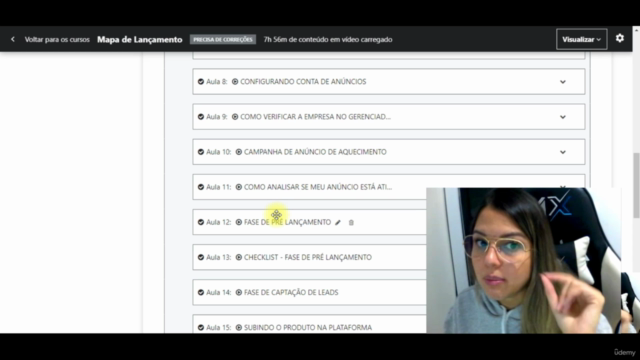Image resolution: width=640 pixels, height=360 pixels.
Task: Click the video play icon in Aula 13
Action: (x=239, y=257)
